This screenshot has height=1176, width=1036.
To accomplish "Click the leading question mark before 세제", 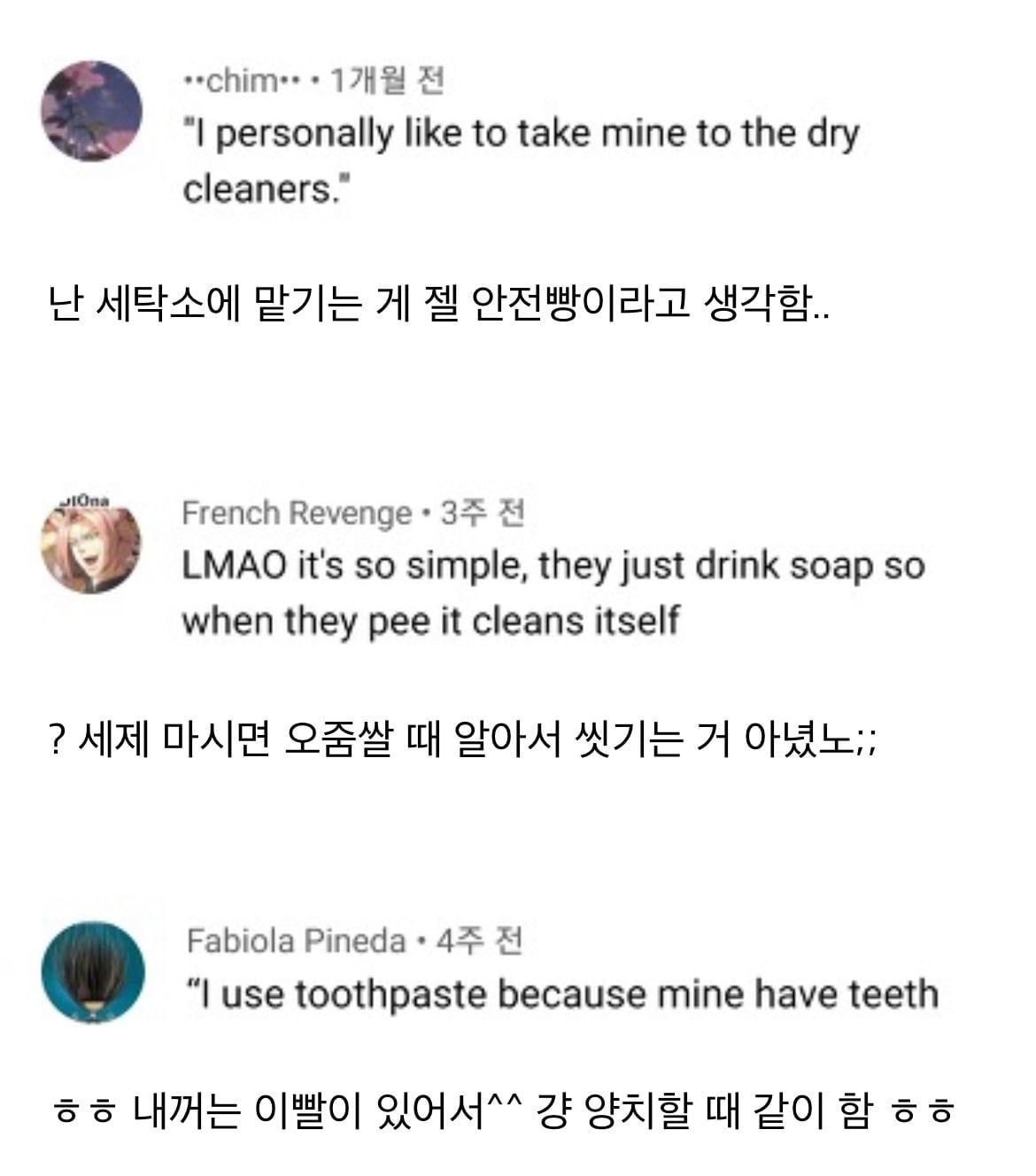I will (56, 740).
